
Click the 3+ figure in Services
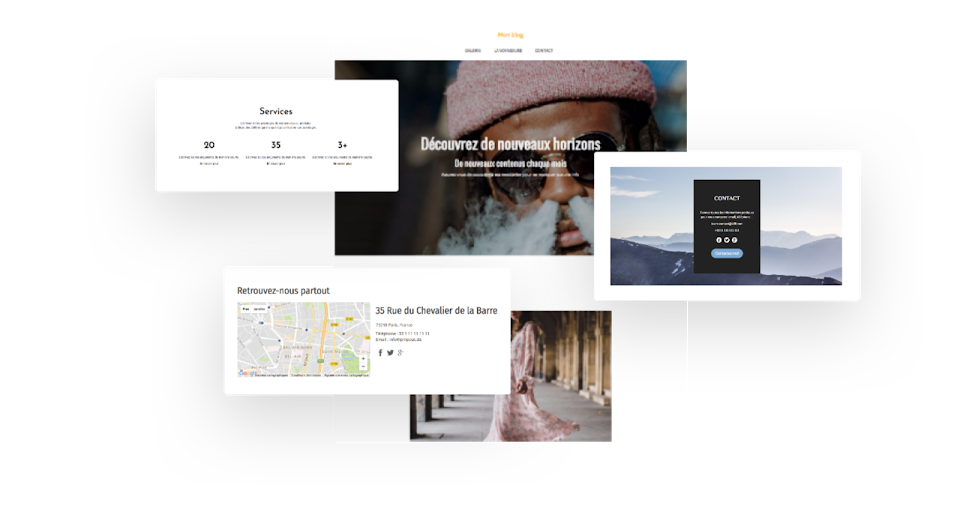coord(342,145)
